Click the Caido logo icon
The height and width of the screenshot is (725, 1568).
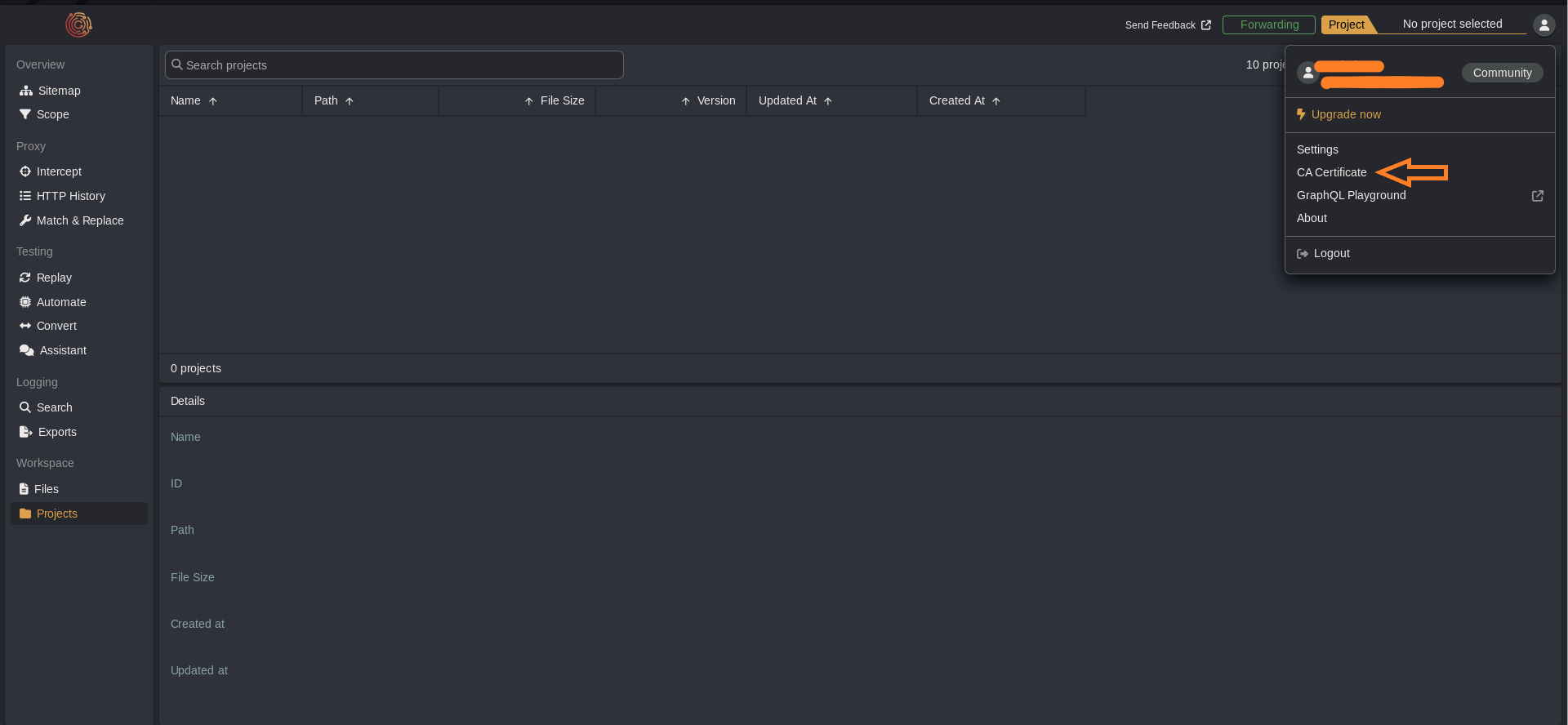pyautogui.click(x=78, y=24)
